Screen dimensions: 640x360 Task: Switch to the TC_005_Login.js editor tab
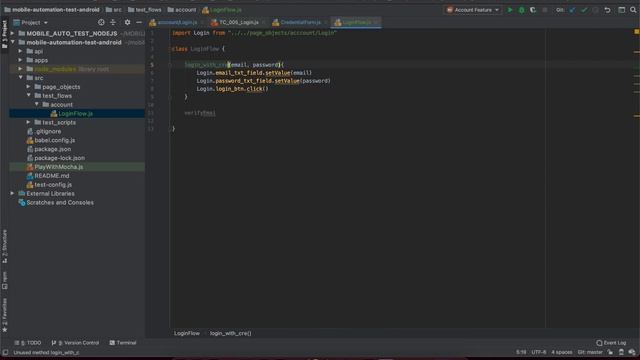(x=238, y=22)
